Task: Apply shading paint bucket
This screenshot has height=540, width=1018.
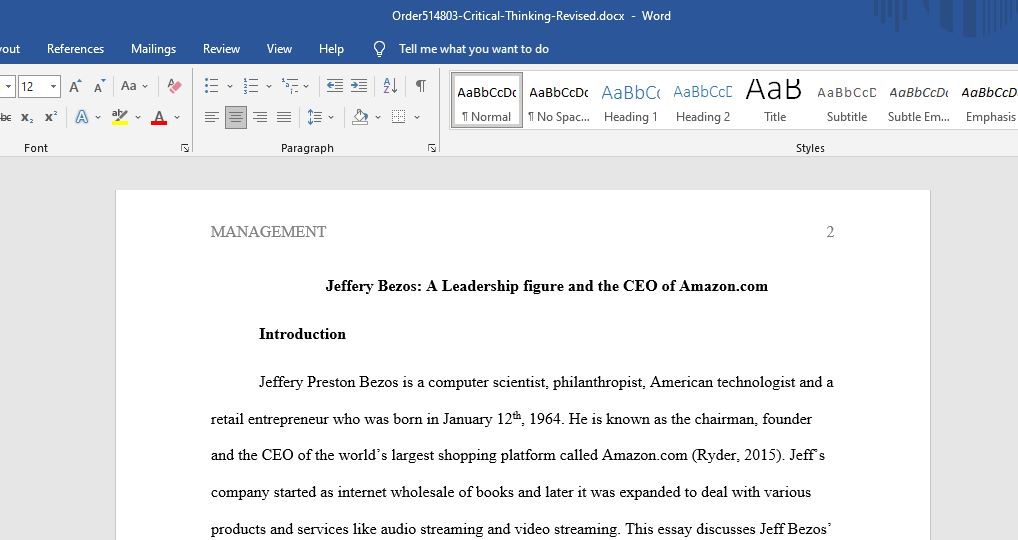Action: [x=360, y=117]
